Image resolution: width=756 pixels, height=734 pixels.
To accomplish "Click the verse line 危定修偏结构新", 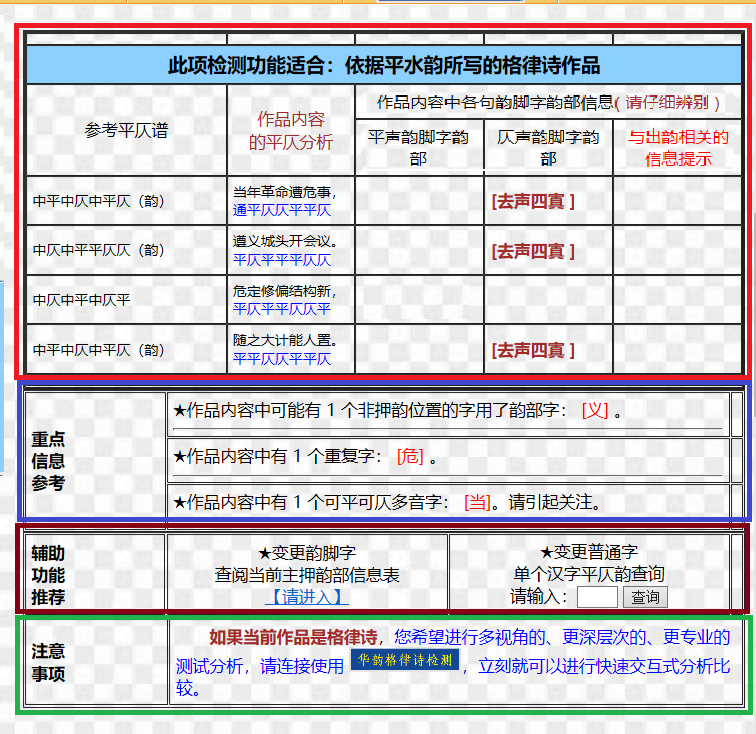I will (x=285, y=291).
